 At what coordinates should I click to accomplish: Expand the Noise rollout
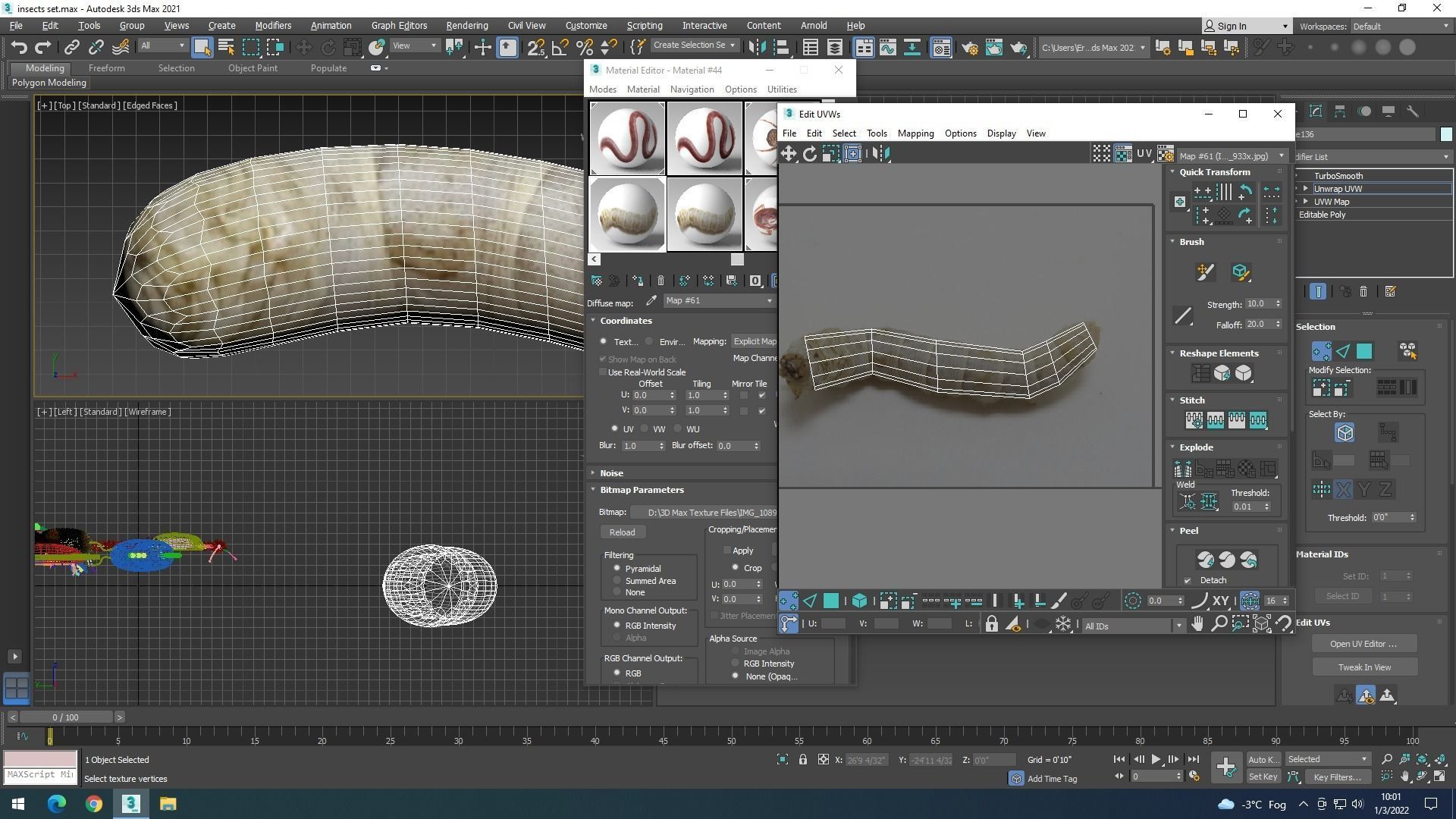[x=594, y=473]
